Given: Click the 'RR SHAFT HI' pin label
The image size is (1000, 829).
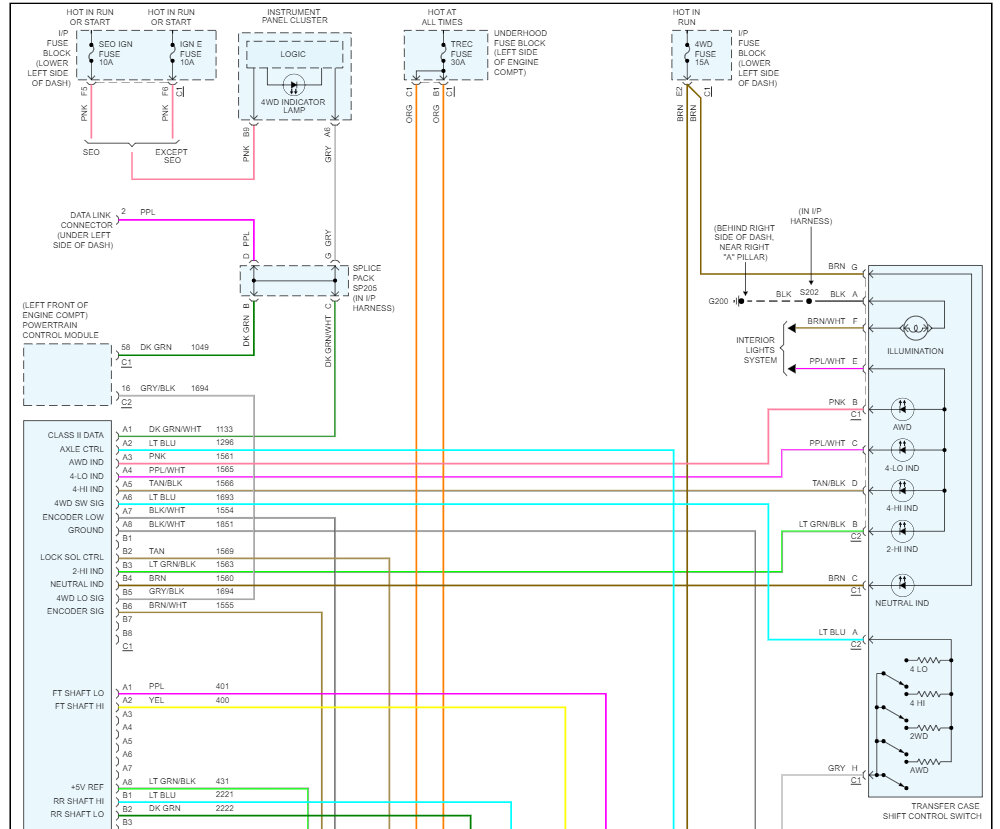Looking at the screenshot, I should coord(78,802).
